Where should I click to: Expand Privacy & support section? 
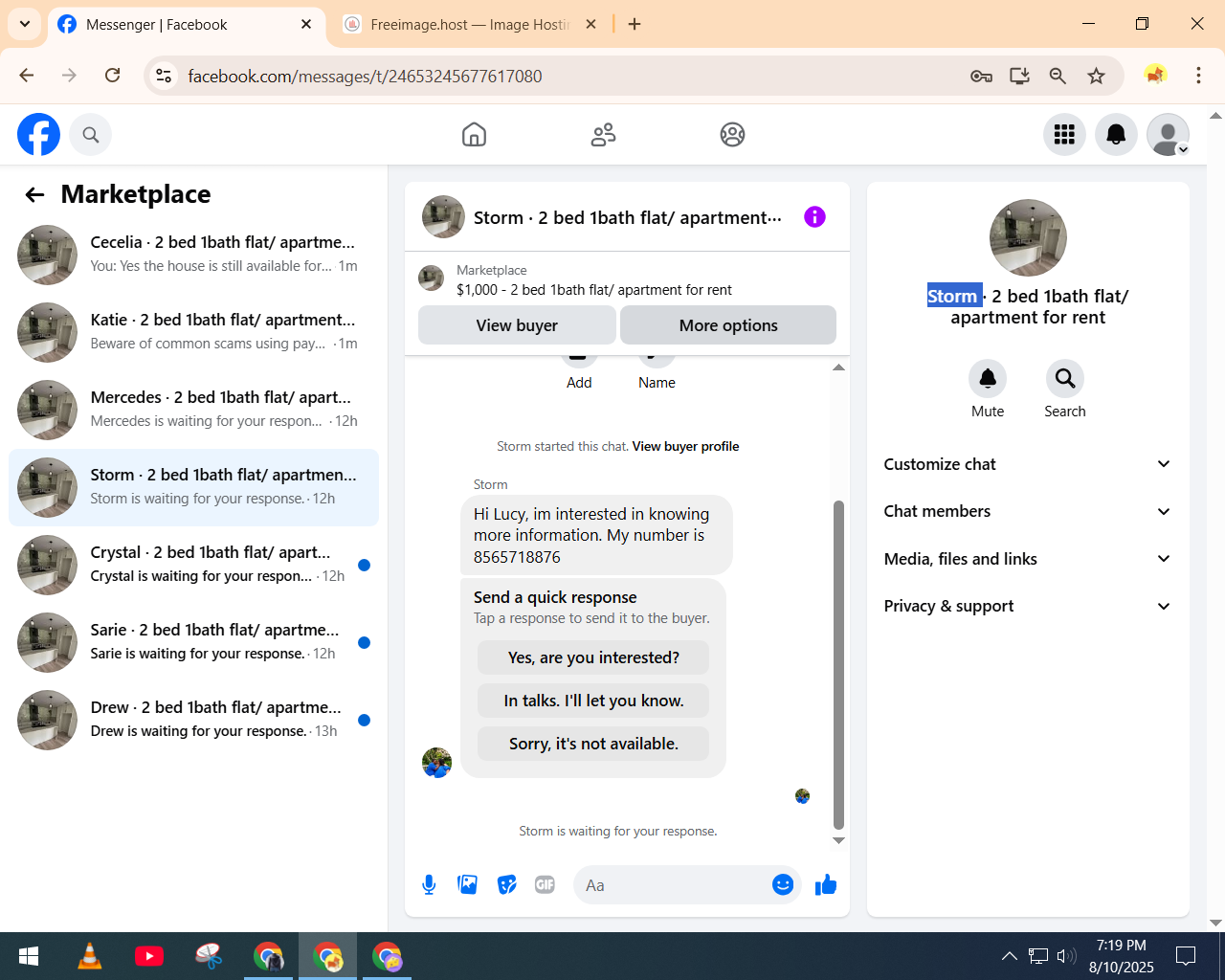pyautogui.click(x=1028, y=606)
